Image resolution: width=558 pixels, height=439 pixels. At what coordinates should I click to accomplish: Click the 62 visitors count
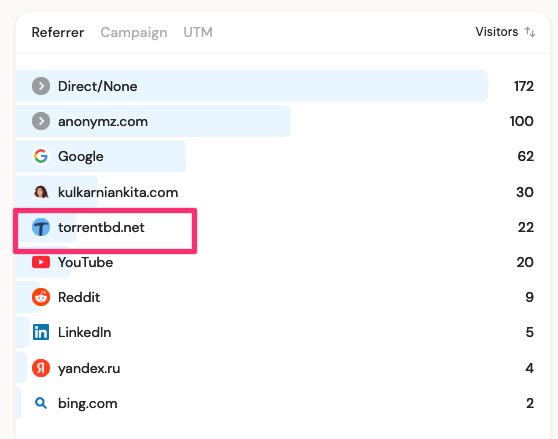coord(526,156)
